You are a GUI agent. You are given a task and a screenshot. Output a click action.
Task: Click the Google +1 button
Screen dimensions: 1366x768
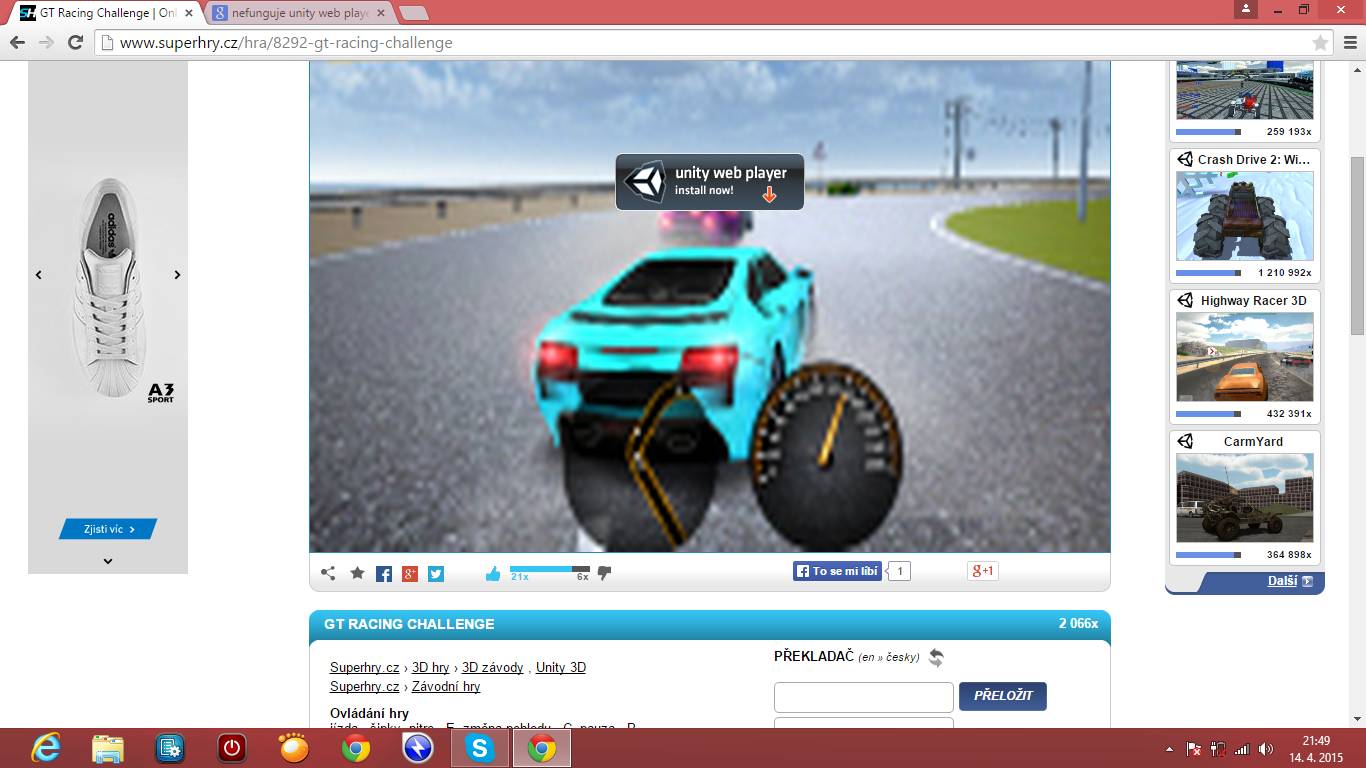(982, 571)
